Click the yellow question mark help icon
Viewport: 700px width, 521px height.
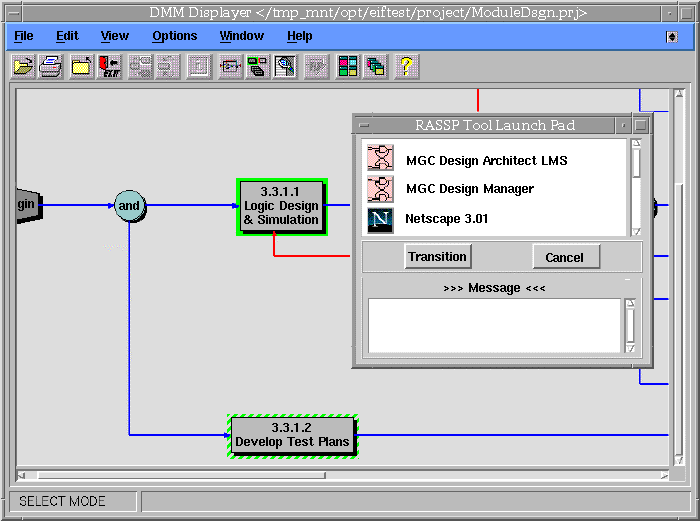(405, 67)
